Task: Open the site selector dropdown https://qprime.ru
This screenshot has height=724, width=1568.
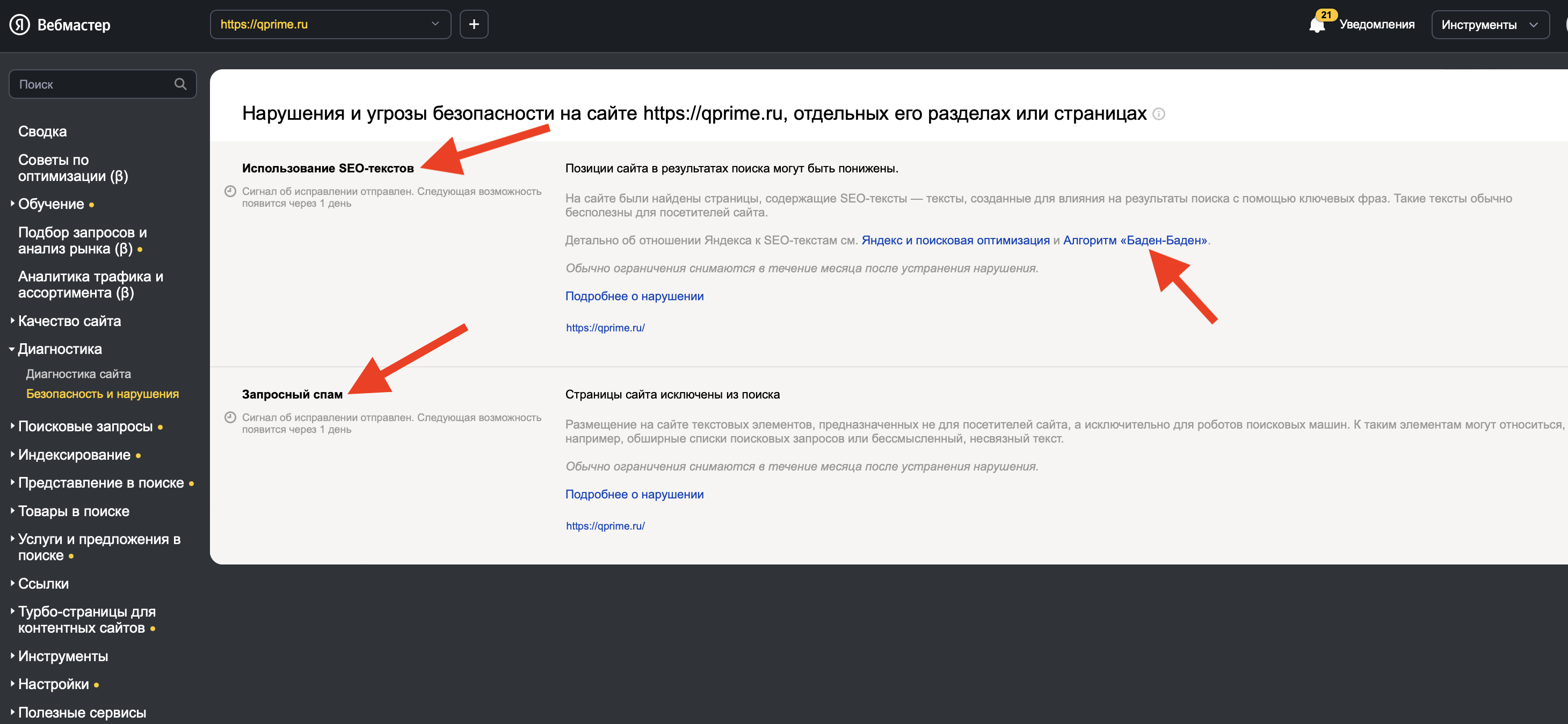Action: (x=331, y=24)
